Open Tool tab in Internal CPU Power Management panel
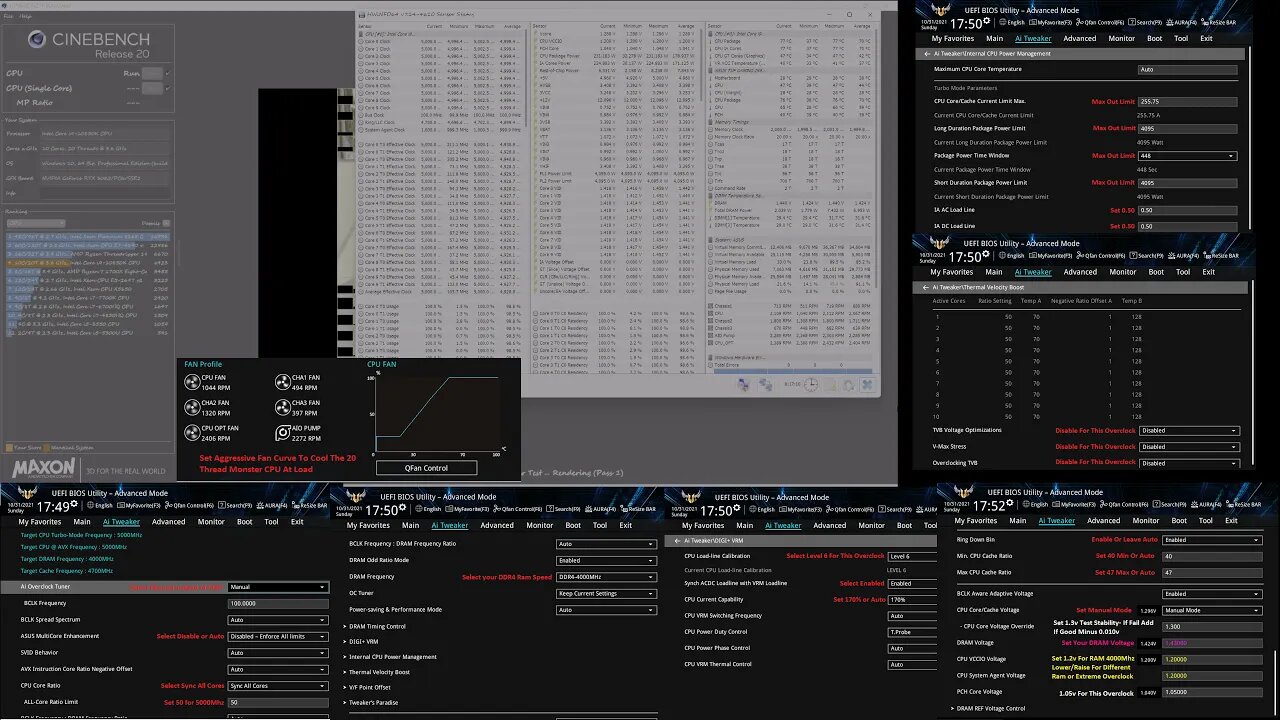1280x720 pixels. point(1181,38)
